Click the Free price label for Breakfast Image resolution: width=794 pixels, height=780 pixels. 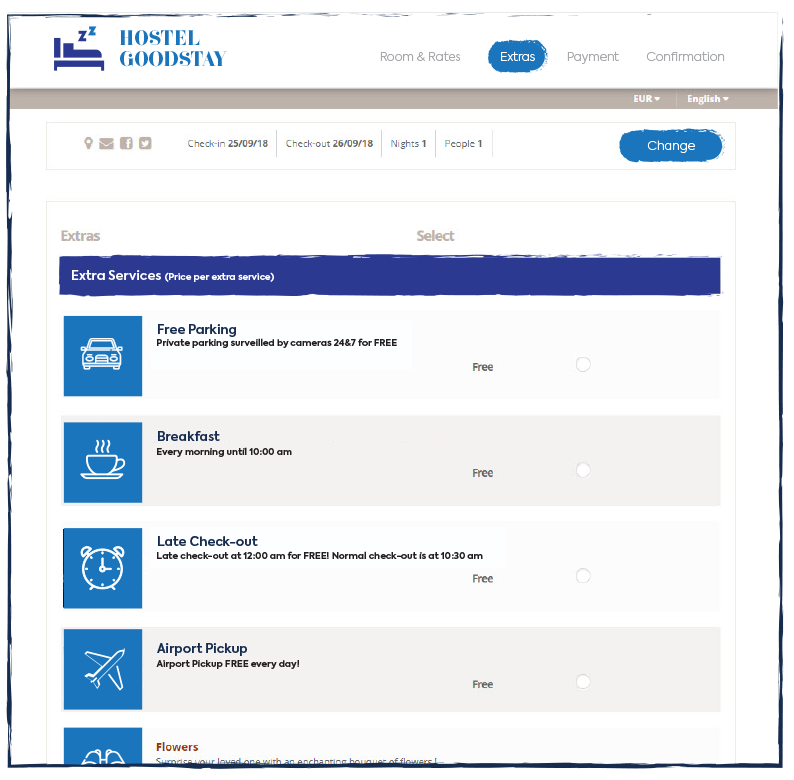coord(483,473)
